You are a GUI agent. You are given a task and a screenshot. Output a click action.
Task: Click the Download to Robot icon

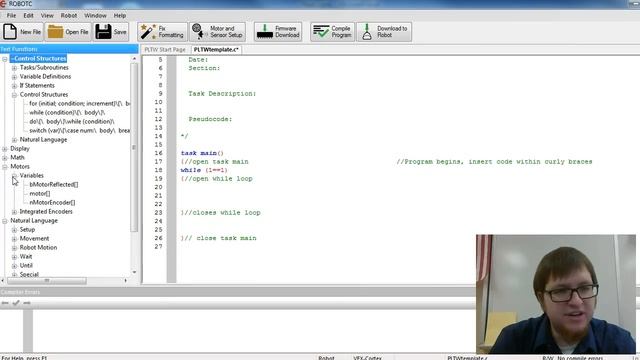[x=367, y=32]
